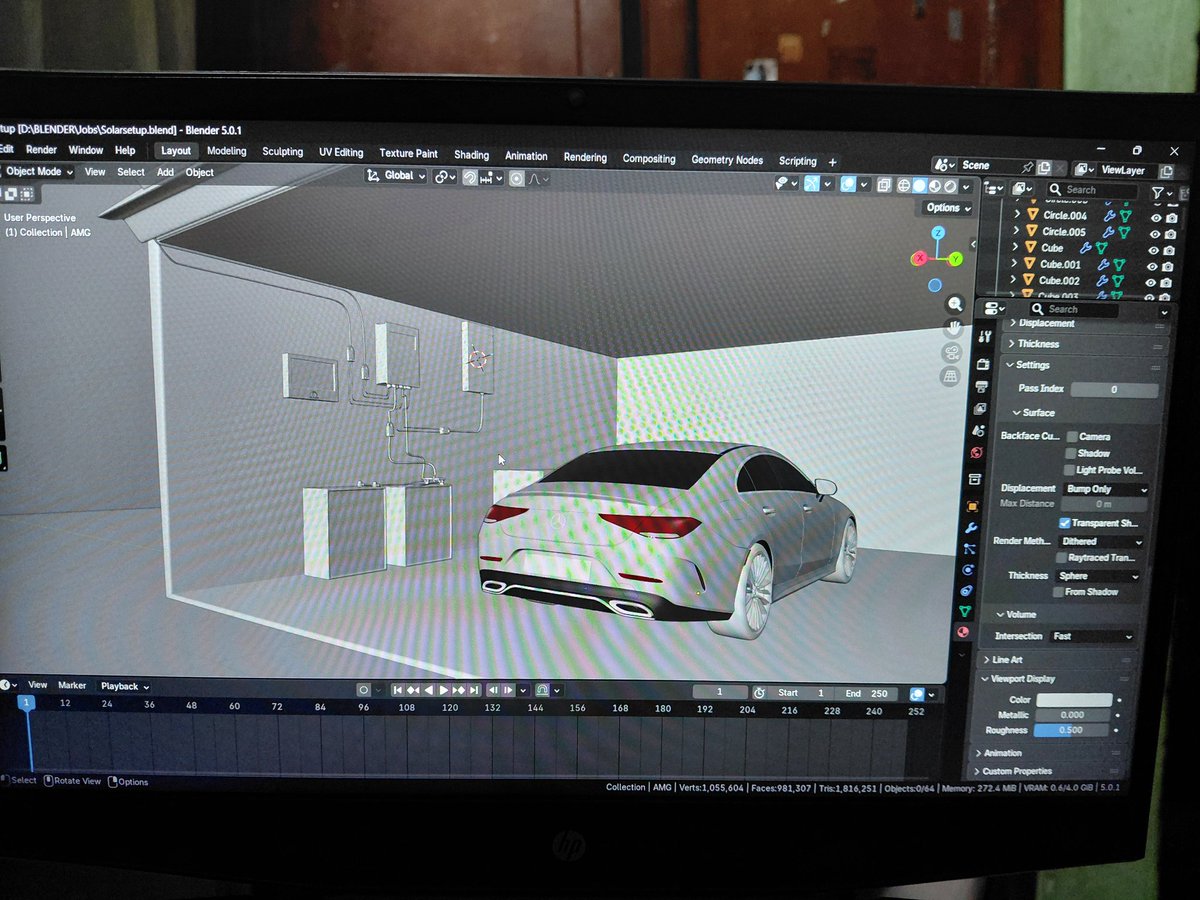
Task: Open the timeline Marker menu
Action: coord(72,685)
